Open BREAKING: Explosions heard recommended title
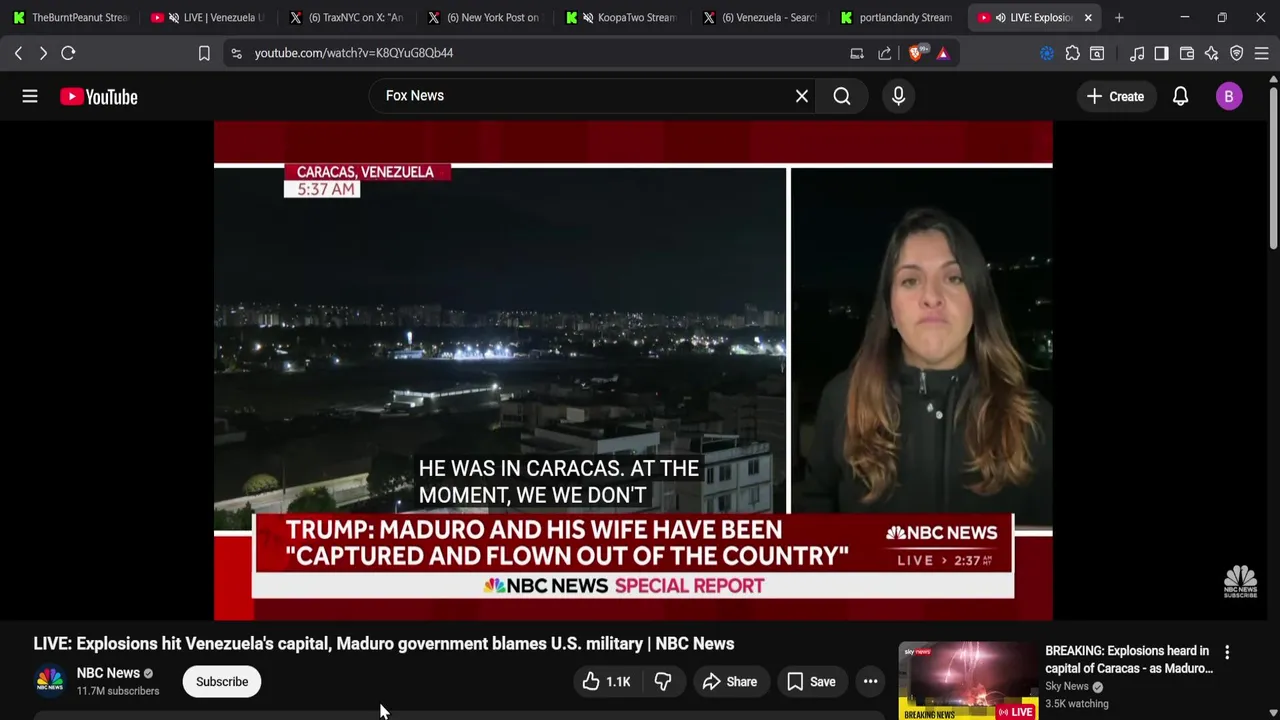 1129,659
